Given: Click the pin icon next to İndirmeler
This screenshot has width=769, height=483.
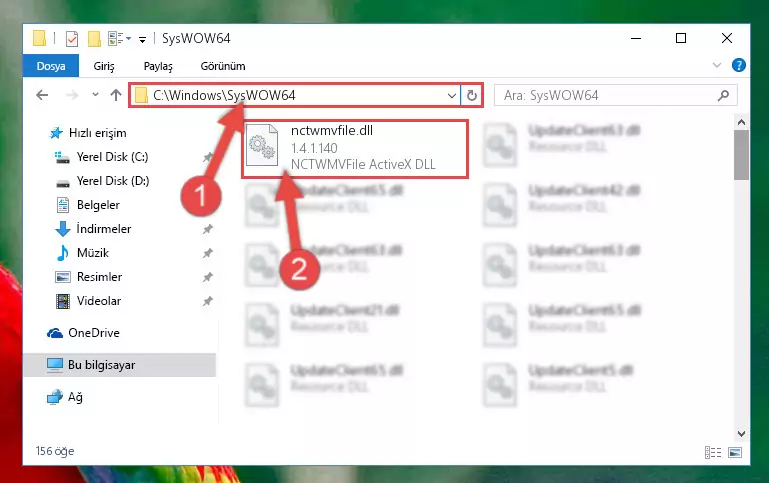Looking at the screenshot, I should point(208,229).
